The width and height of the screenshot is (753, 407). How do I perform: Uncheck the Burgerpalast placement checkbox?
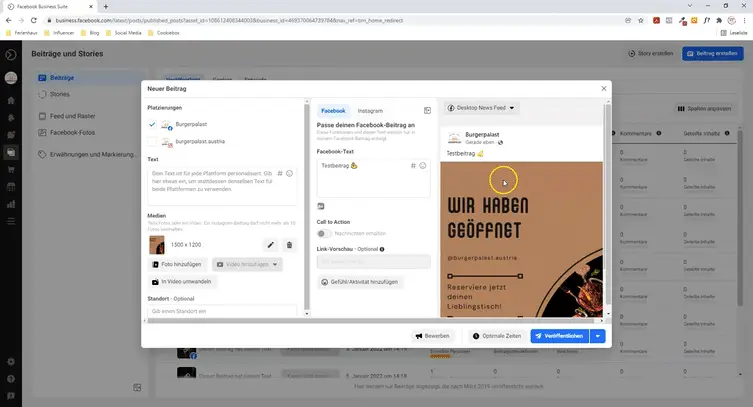[152, 124]
